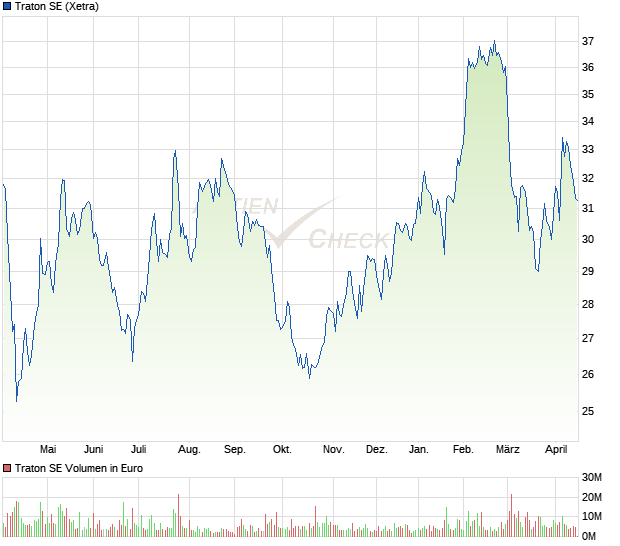Click the price axis value 26
620x546 pixels.
click(x=588, y=374)
